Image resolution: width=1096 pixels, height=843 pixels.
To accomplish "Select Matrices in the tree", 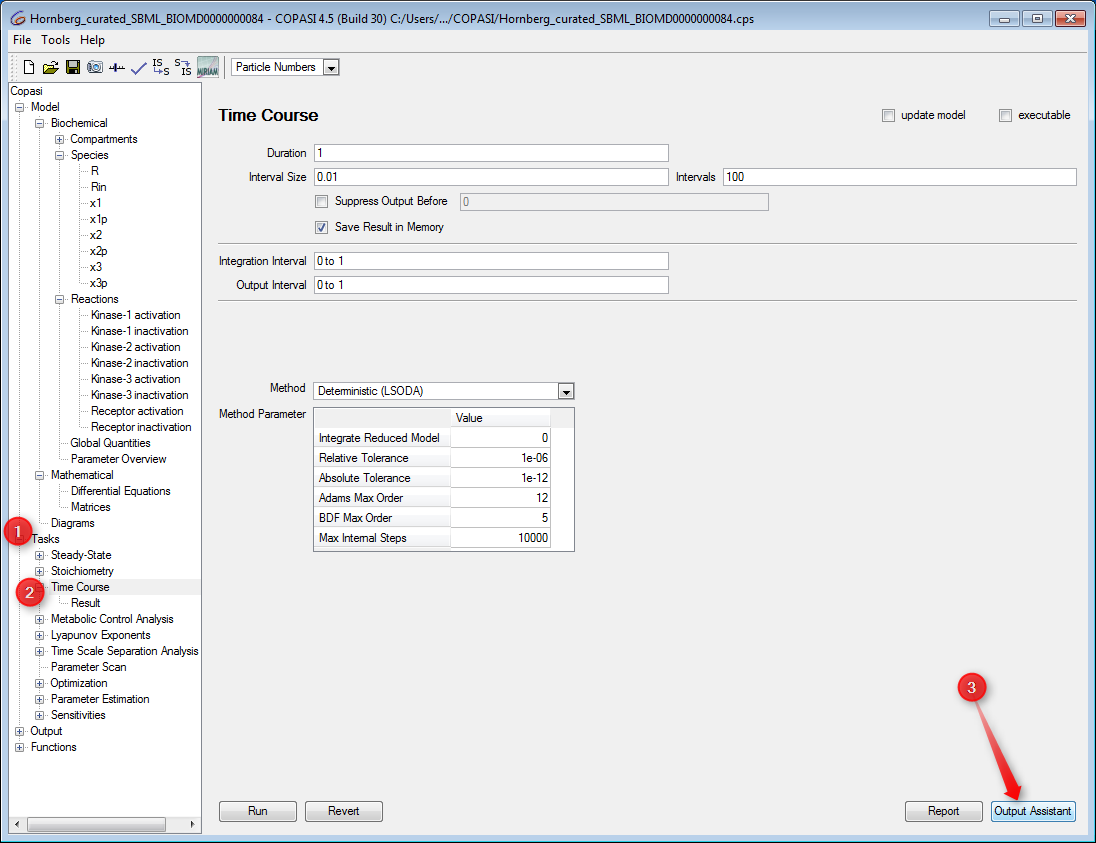I will pos(91,508).
